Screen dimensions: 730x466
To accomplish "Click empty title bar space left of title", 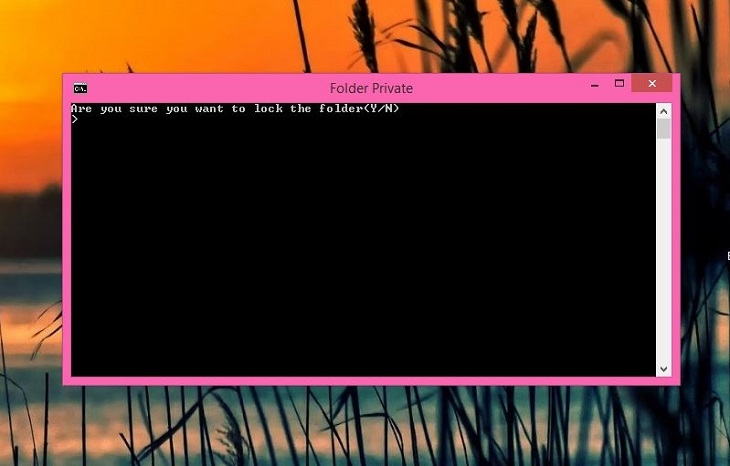I will click(200, 88).
